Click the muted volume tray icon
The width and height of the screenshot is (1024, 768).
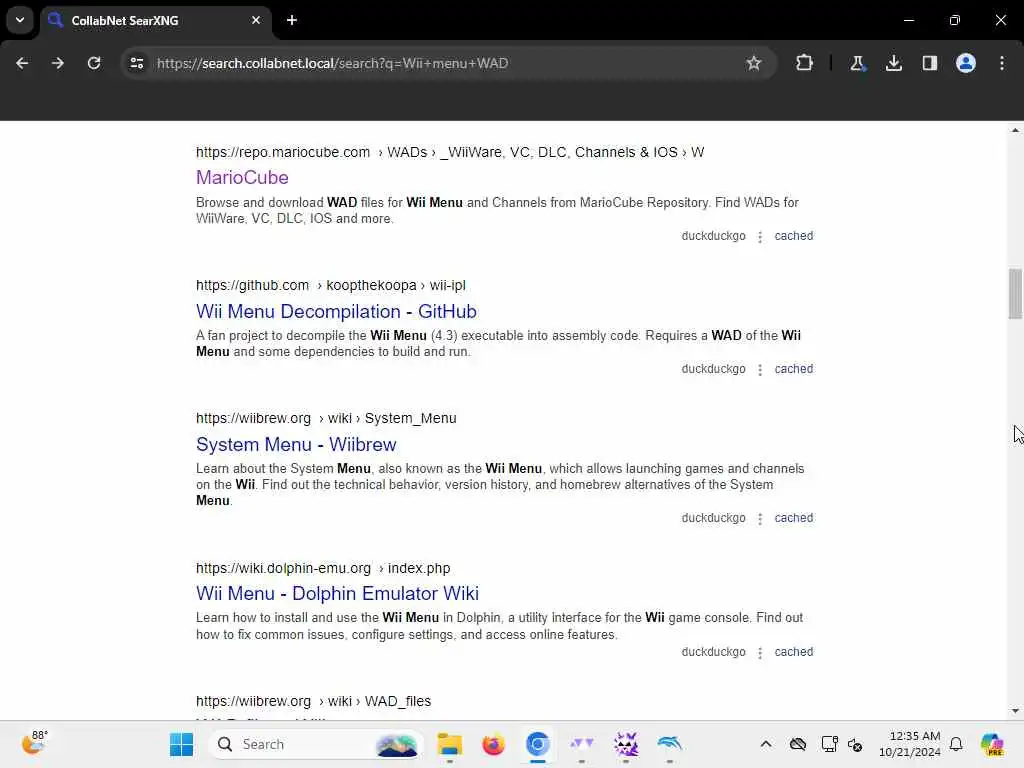tap(855, 744)
